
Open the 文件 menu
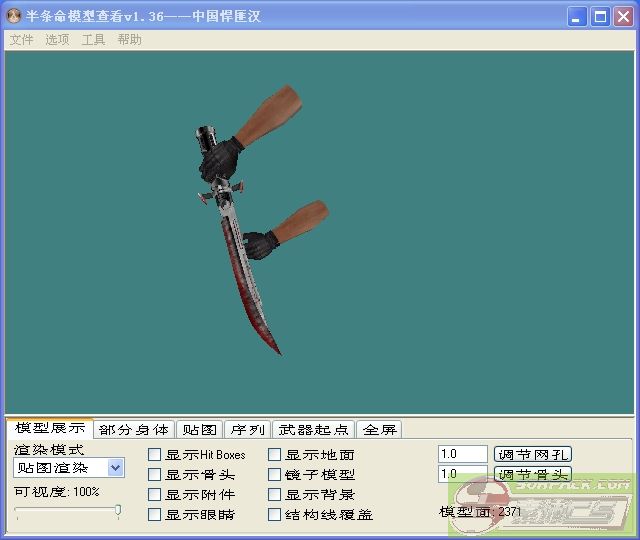pos(21,40)
